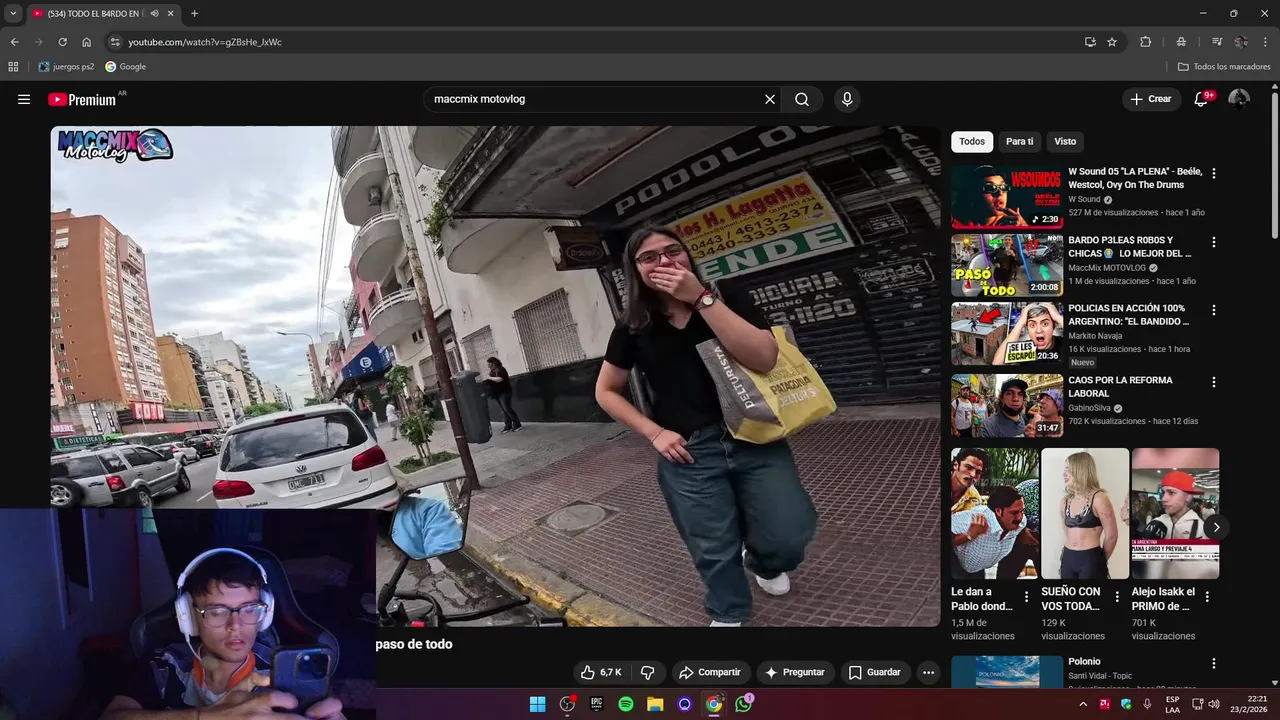Click the install app icon in address bar
1280x720 pixels.
pyautogui.click(x=1090, y=42)
